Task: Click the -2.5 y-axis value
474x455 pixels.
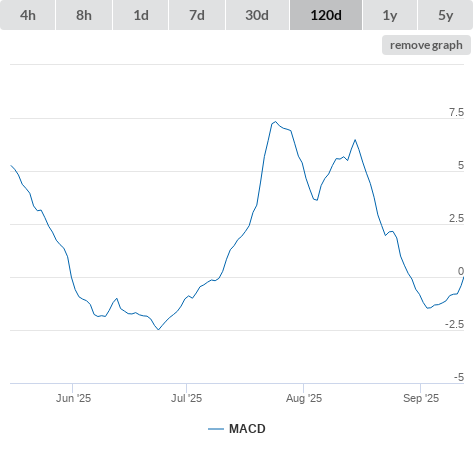Action: [455, 324]
